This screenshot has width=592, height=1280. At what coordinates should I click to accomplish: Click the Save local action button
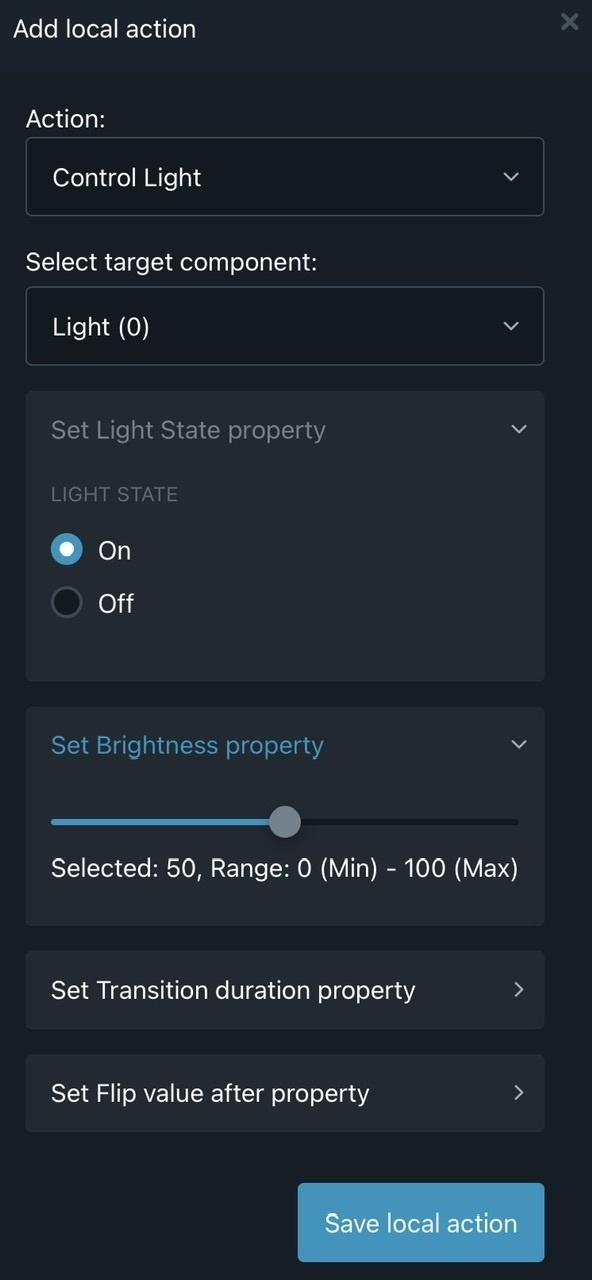[x=420, y=1222]
